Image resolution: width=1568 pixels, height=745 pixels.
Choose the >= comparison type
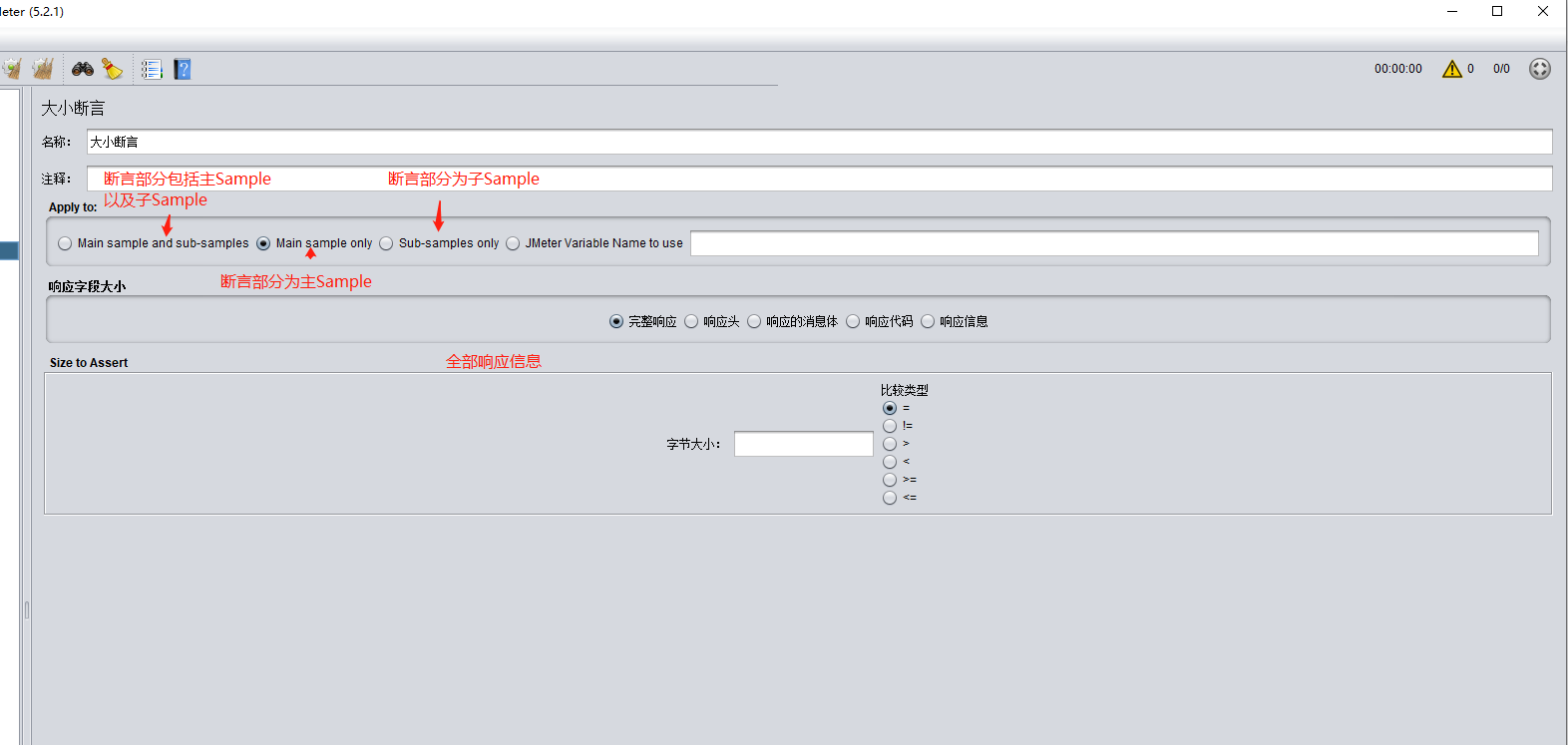click(890, 480)
